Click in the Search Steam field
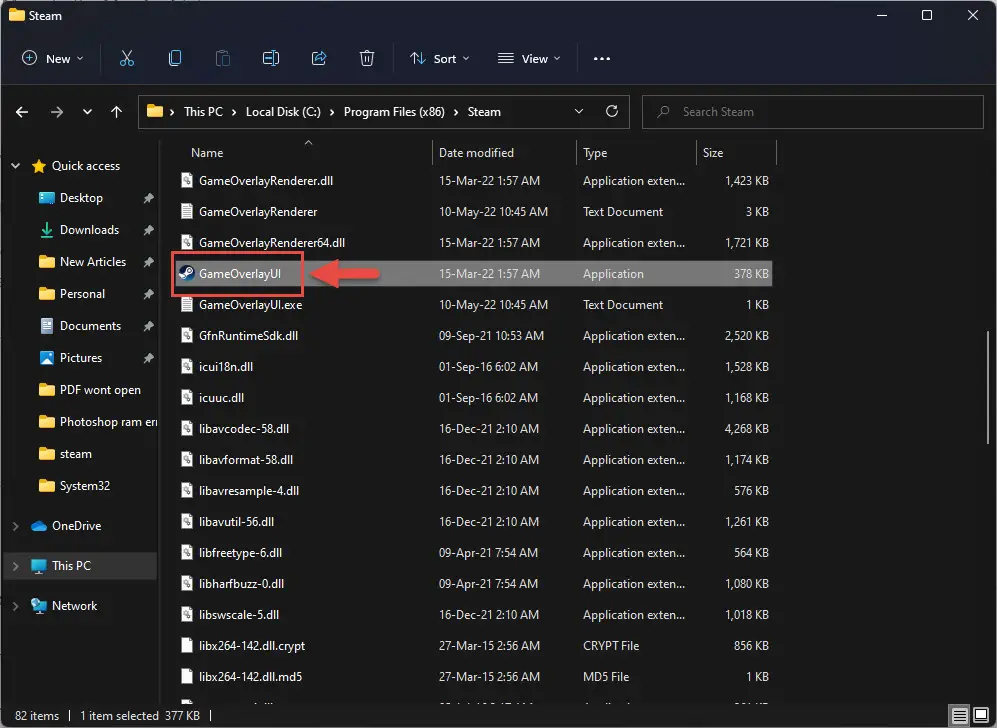The image size is (997, 728). pyautogui.click(x=813, y=112)
